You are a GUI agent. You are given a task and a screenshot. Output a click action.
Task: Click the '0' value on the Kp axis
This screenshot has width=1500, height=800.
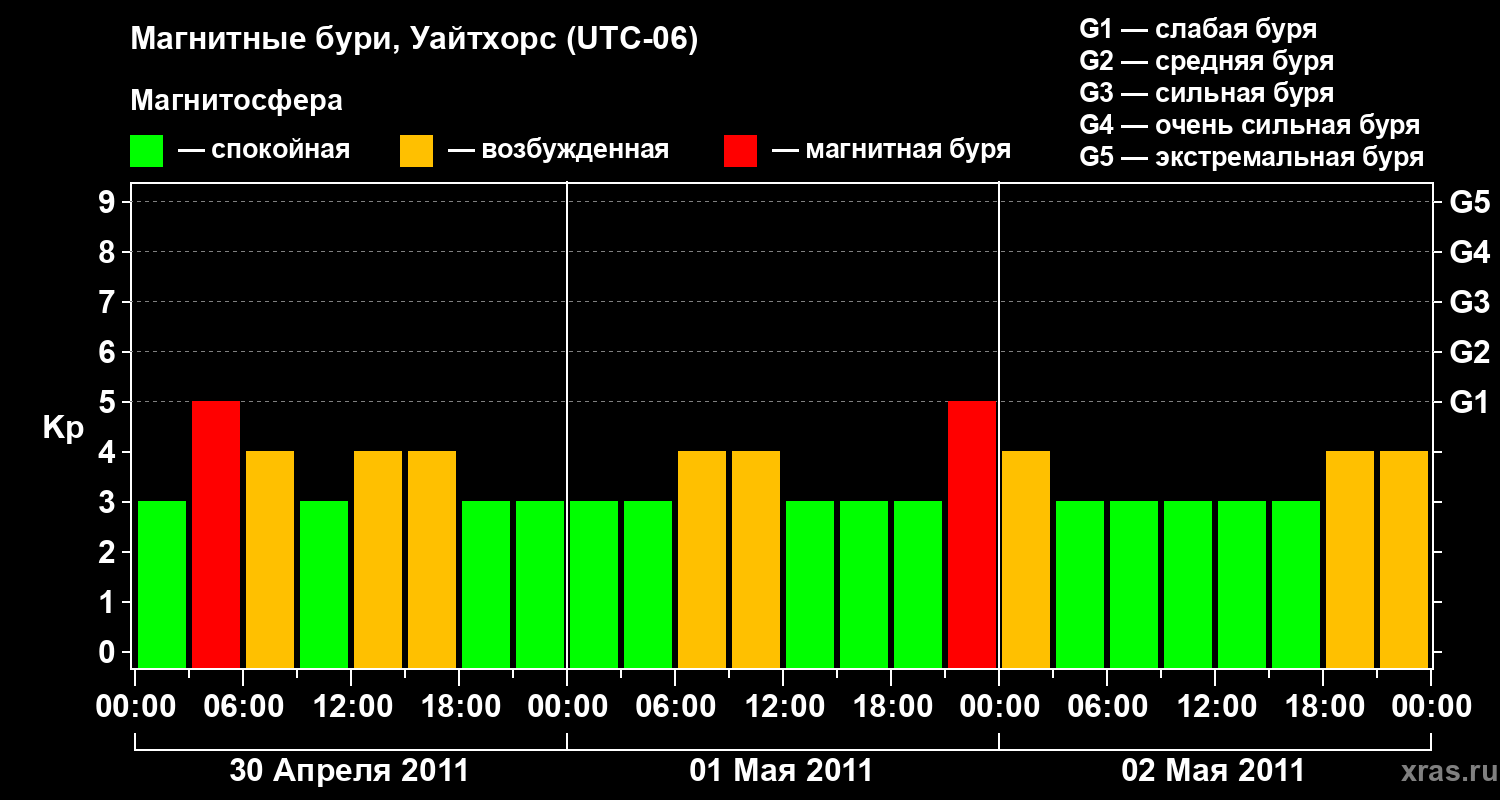click(109, 652)
